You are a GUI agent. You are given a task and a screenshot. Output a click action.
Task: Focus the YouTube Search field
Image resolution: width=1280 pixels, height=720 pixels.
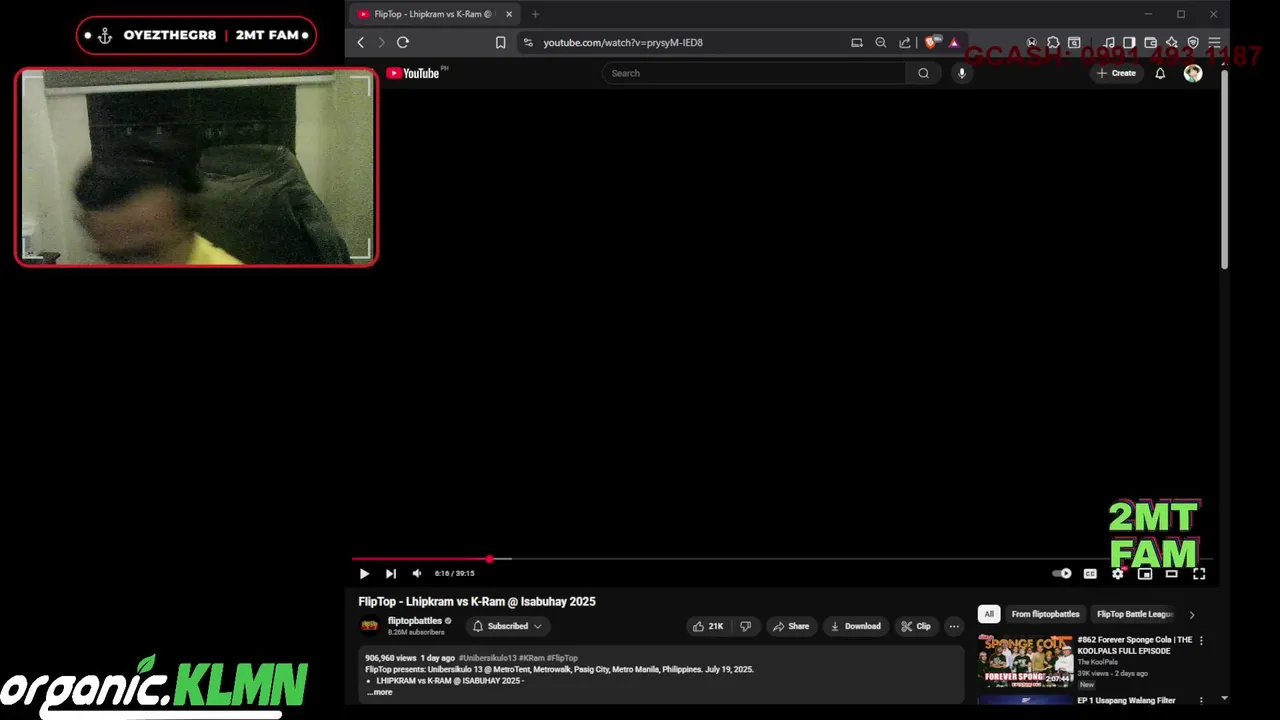pos(755,73)
